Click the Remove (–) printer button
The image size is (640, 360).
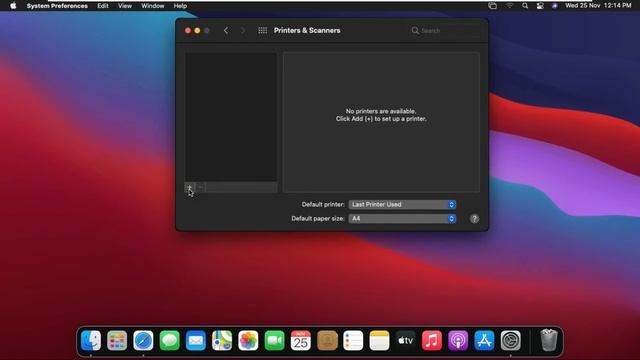[x=200, y=187]
